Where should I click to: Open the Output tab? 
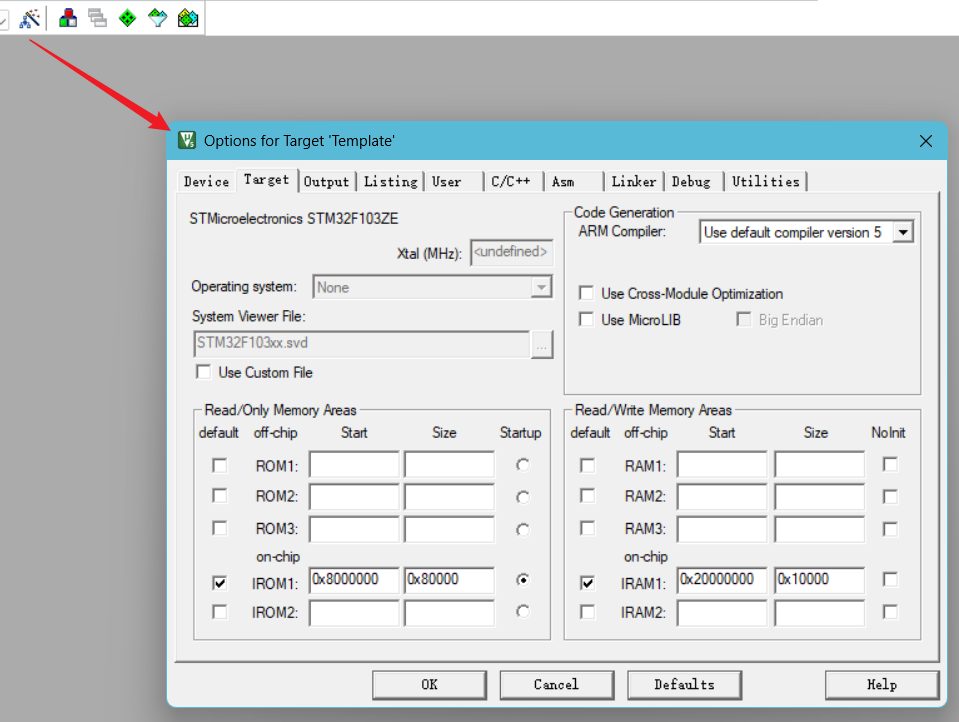[326, 182]
